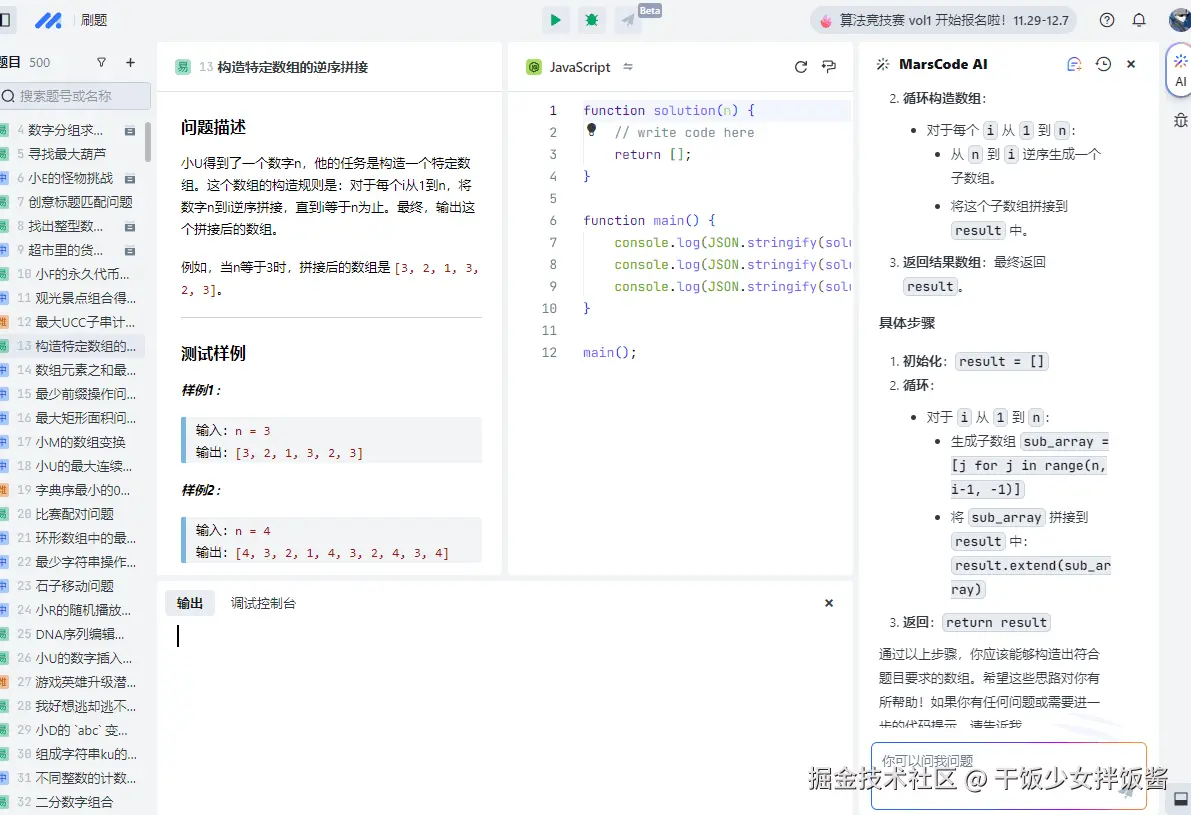Open problem 4 数字分组求...
Viewport: 1191px width, 815px height.
point(65,130)
